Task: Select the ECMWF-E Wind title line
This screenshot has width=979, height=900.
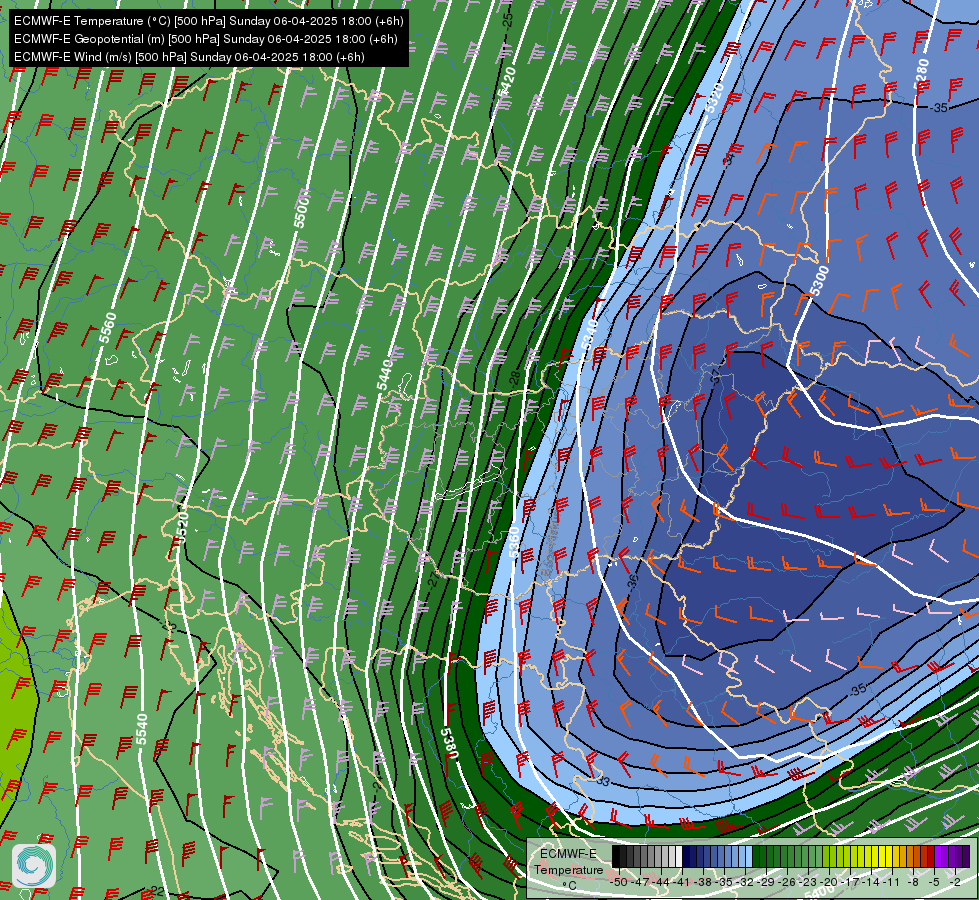Action: point(189,57)
